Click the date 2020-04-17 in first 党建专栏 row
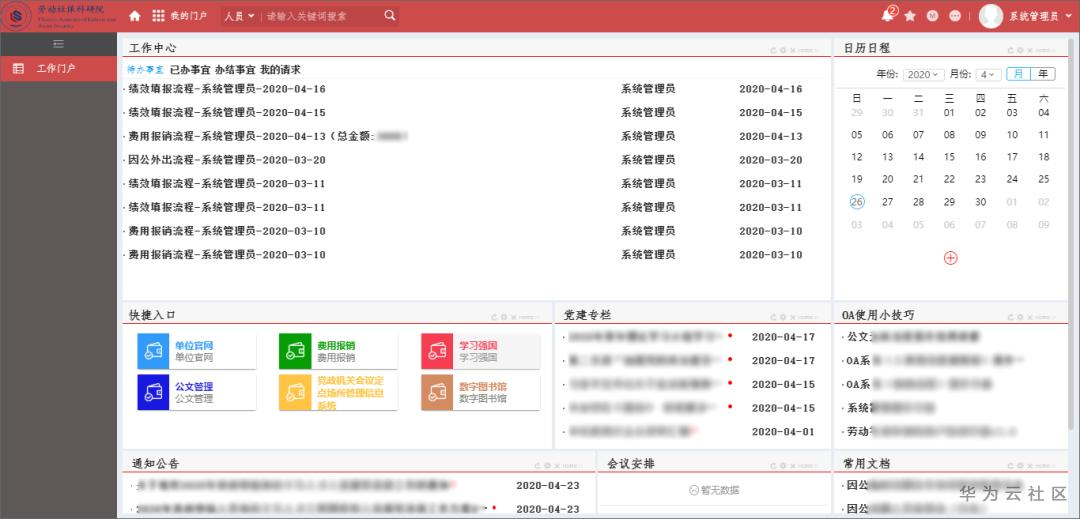 point(783,337)
